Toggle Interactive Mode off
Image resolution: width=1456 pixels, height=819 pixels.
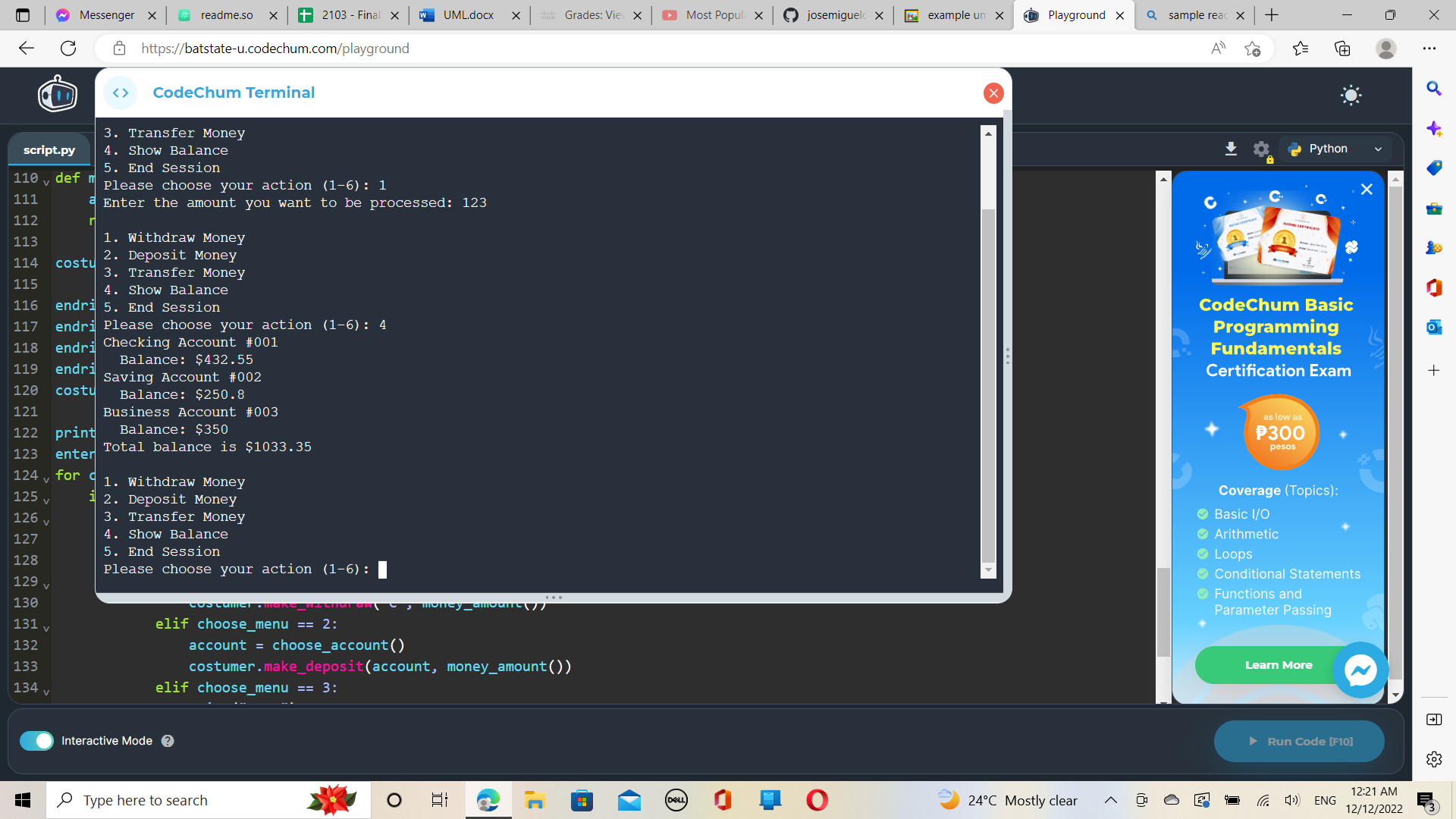[x=37, y=740]
